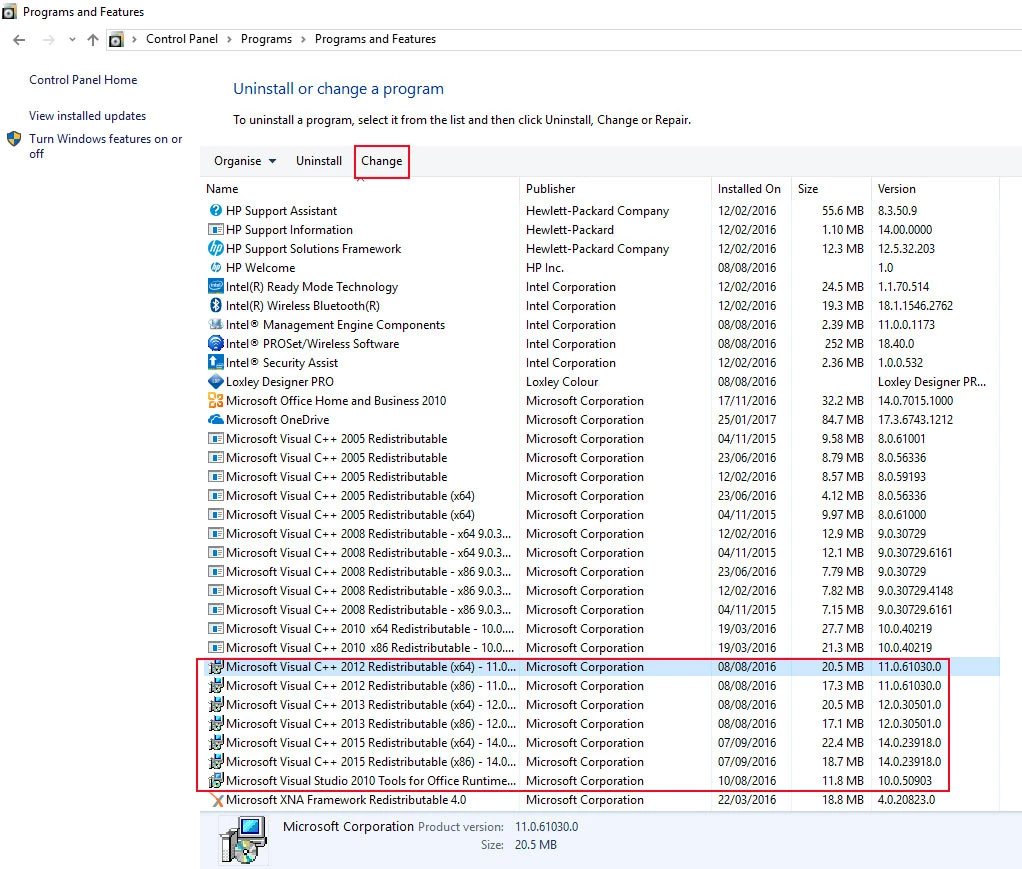
Task: Click installed date 25/01/2017
Action: (x=747, y=419)
